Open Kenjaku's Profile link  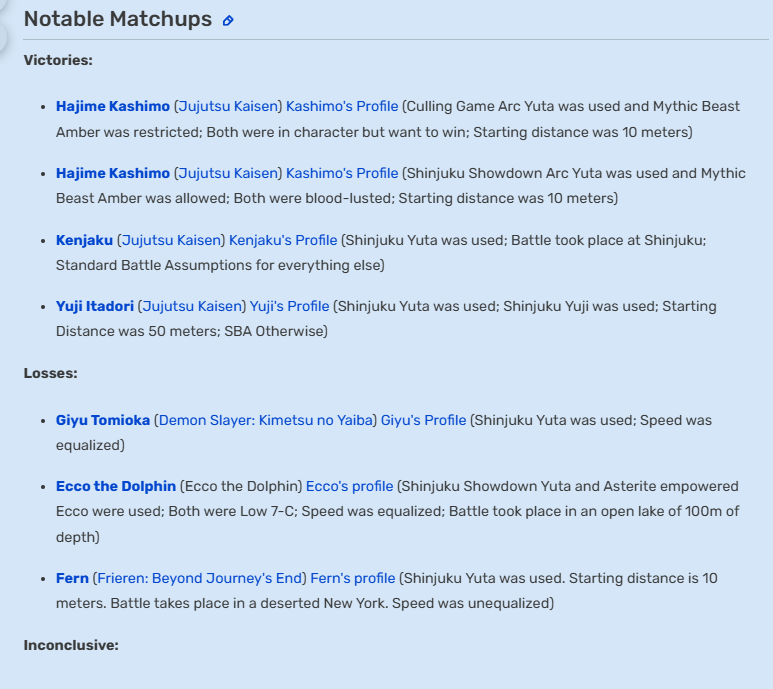283,240
